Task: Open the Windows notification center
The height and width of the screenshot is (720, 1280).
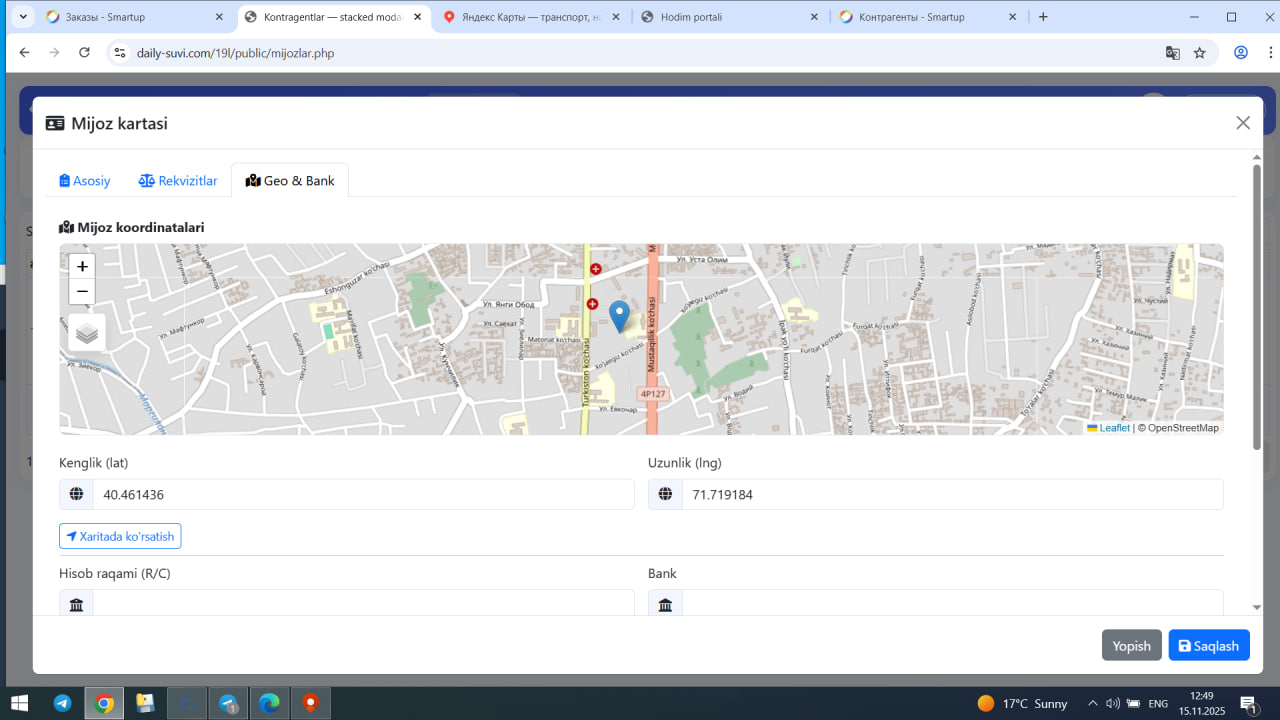Action: tap(1248, 703)
